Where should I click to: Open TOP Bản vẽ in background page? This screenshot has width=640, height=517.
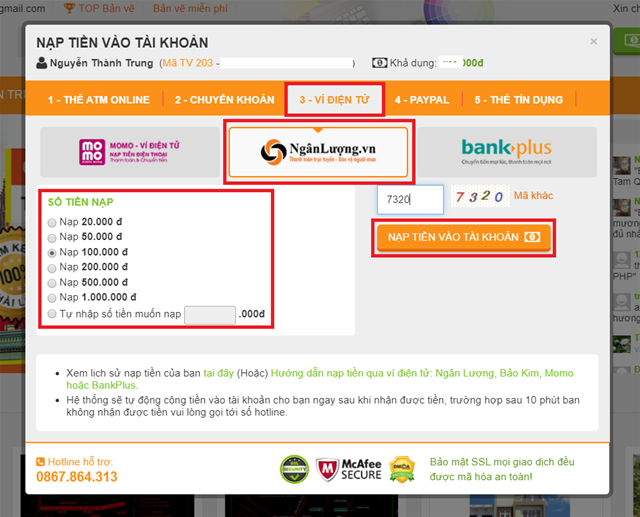(x=106, y=8)
